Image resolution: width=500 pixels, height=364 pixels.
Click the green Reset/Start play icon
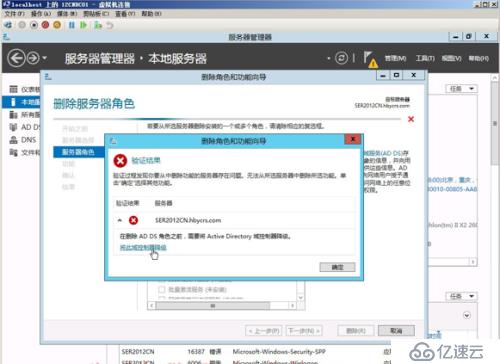click(83, 25)
